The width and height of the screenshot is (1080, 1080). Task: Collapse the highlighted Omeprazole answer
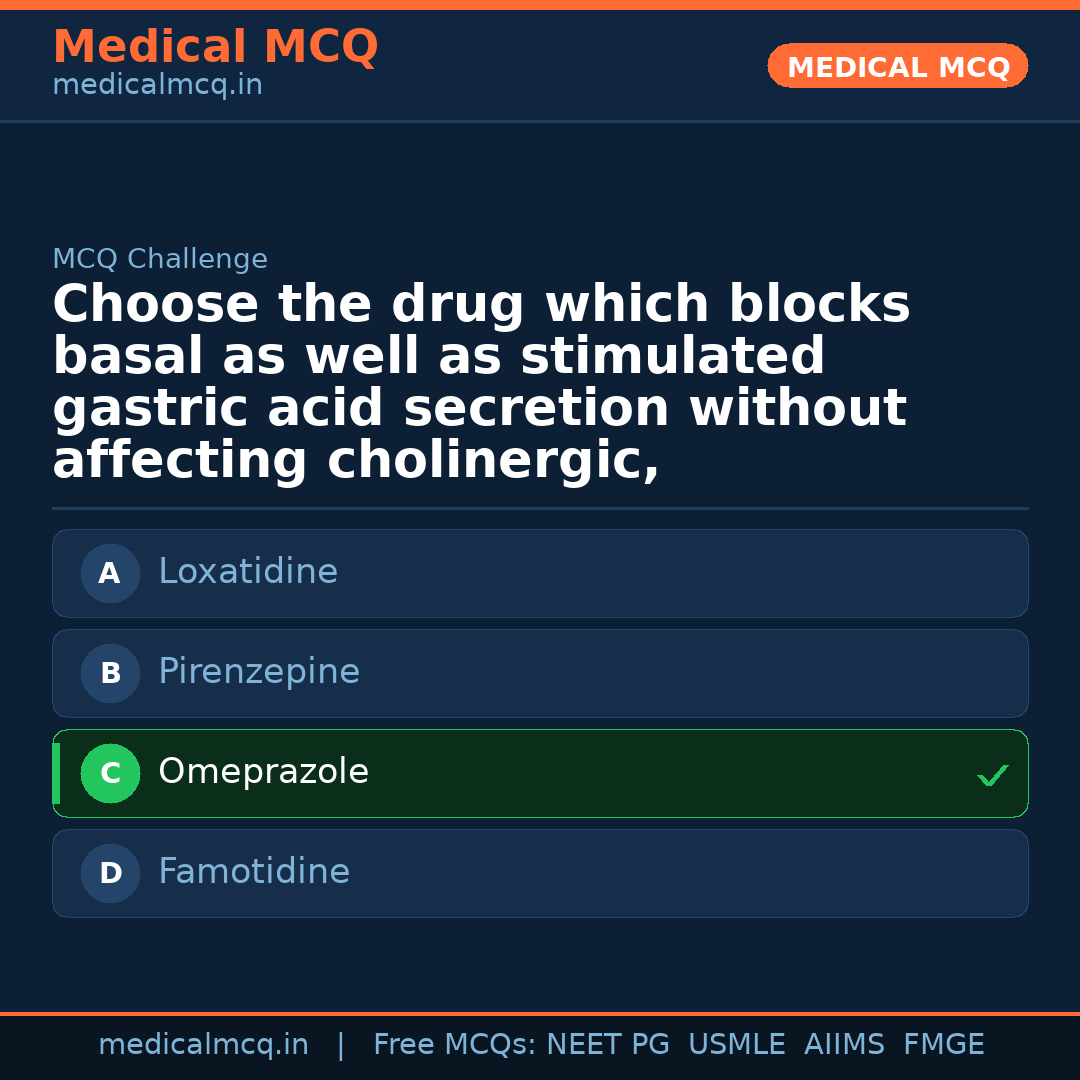click(x=540, y=773)
